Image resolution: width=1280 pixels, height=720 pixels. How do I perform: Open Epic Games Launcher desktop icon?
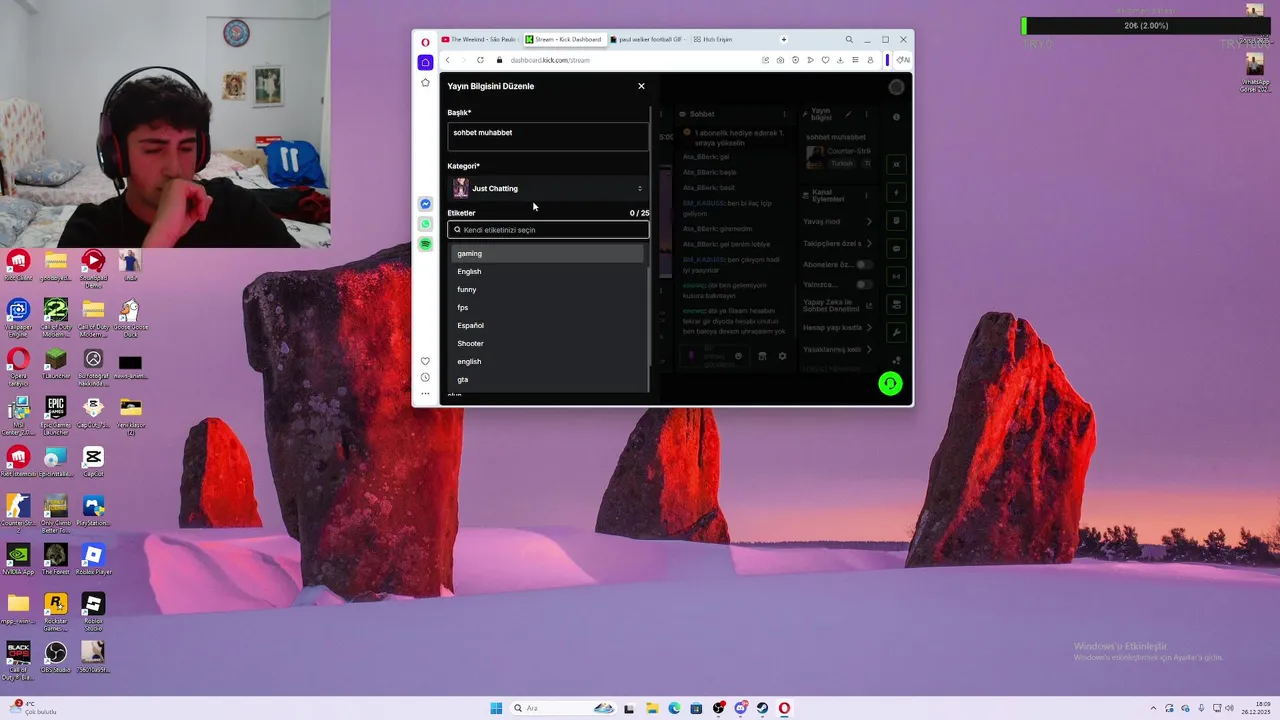56,416
